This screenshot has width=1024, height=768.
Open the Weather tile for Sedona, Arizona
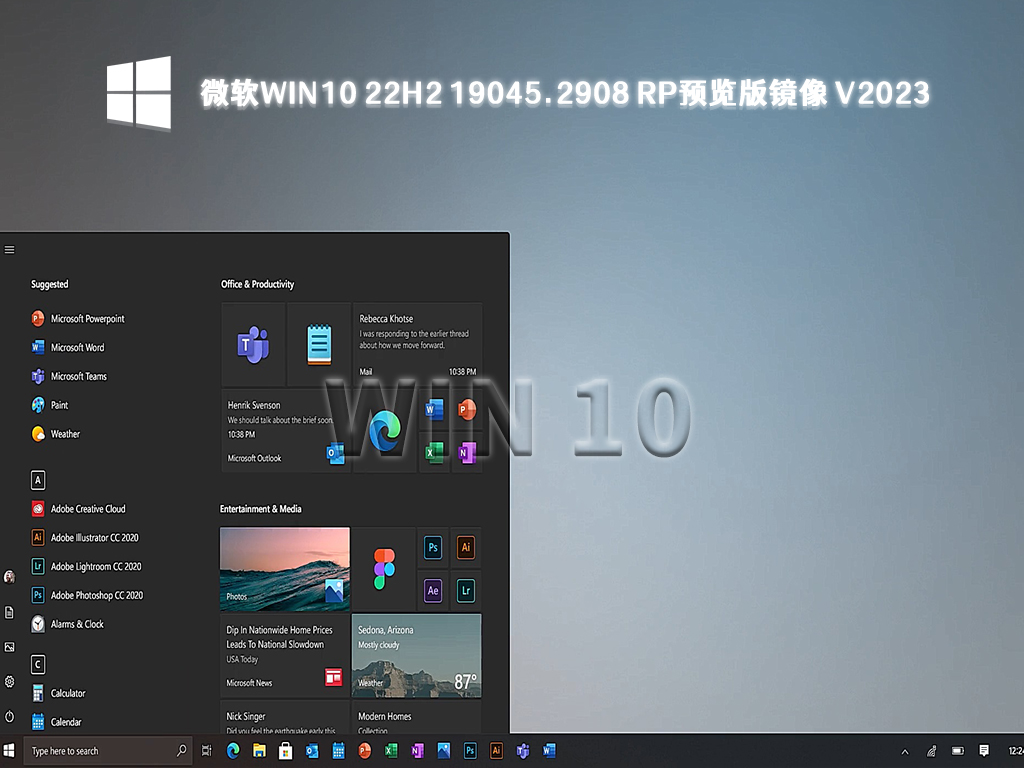pos(416,656)
